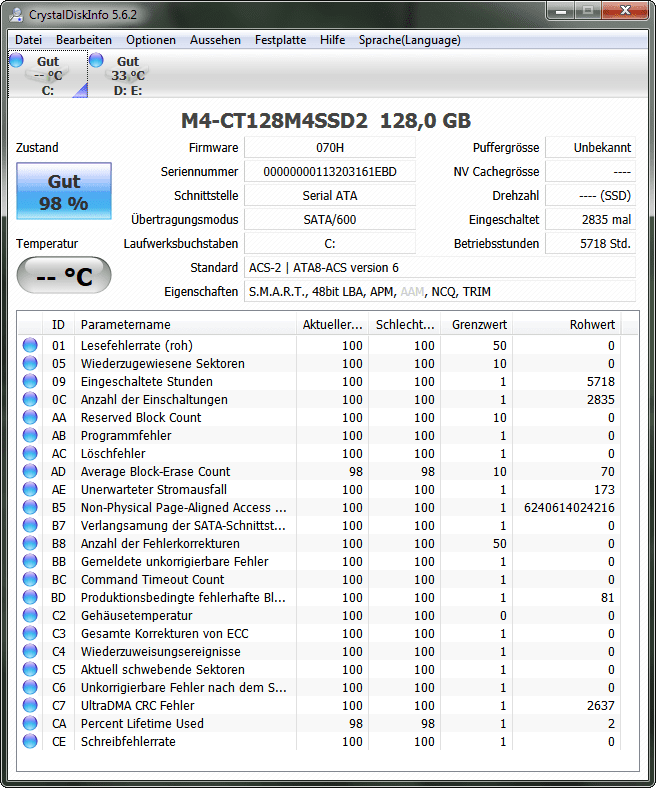656x788 pixels.
Task: Click the disk title M4-CT128M4SSD2 128,0 GB
Action: 326,121
